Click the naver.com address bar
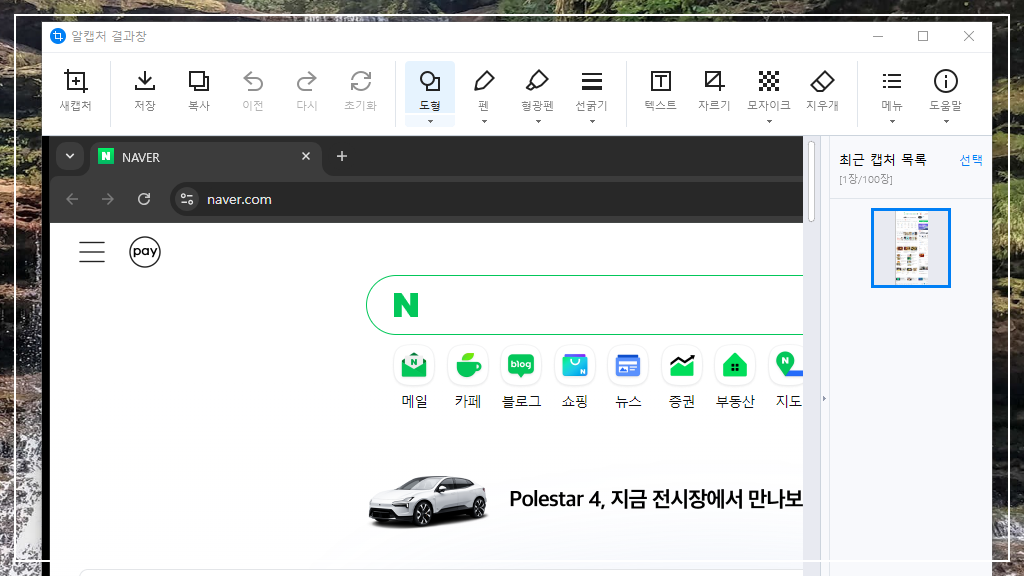This screenshot has width=1024, height=576. (x=487, y=199)
